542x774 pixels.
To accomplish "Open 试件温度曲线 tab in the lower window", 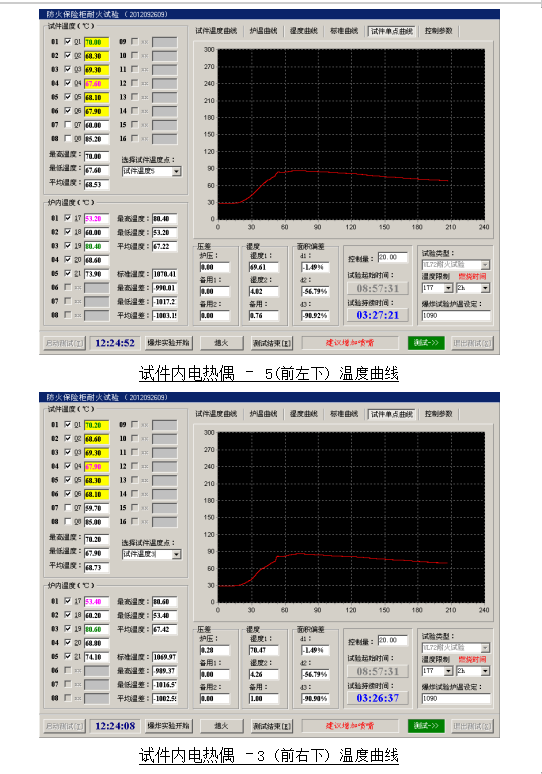I will coord(216,414).
